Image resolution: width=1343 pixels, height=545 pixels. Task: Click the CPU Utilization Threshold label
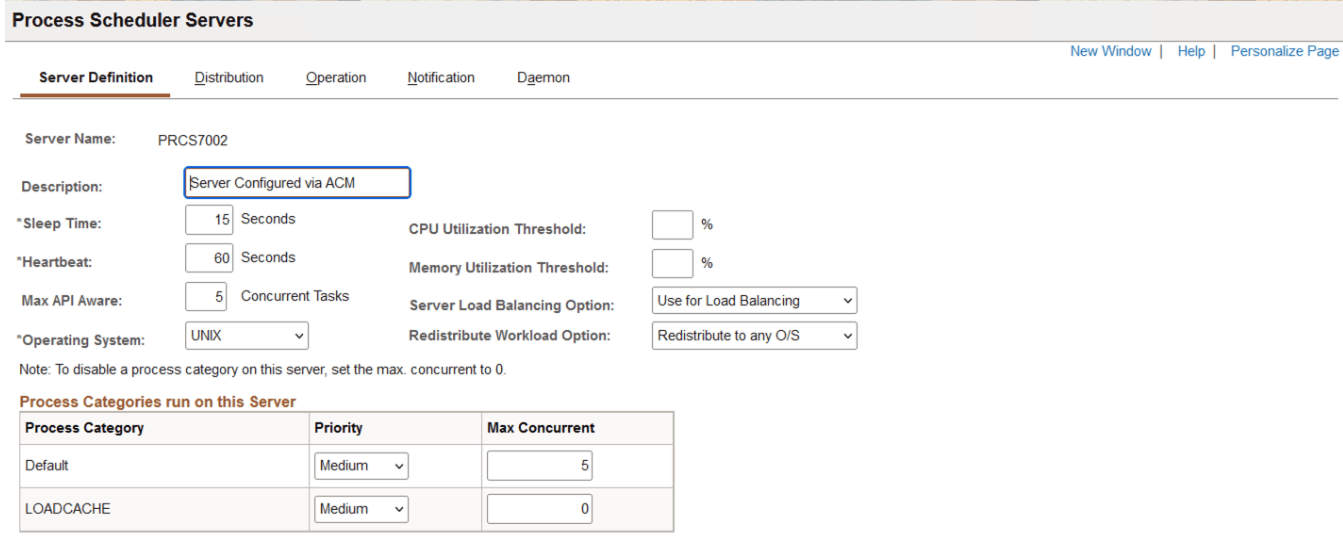click(498, 229)
